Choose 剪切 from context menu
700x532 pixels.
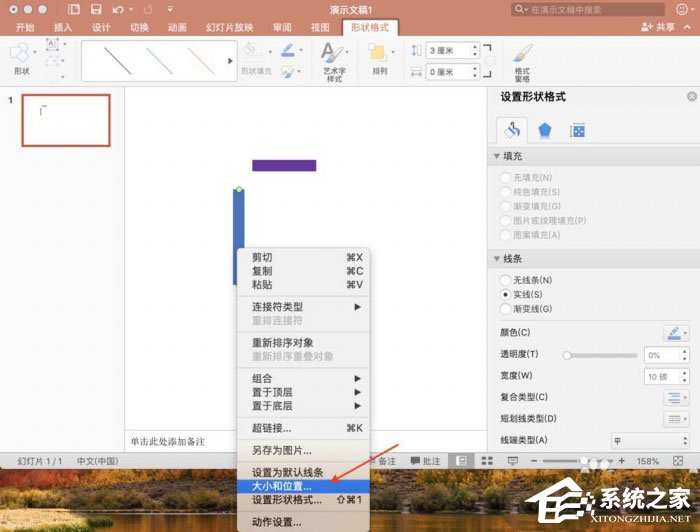[x=304, y=258]
